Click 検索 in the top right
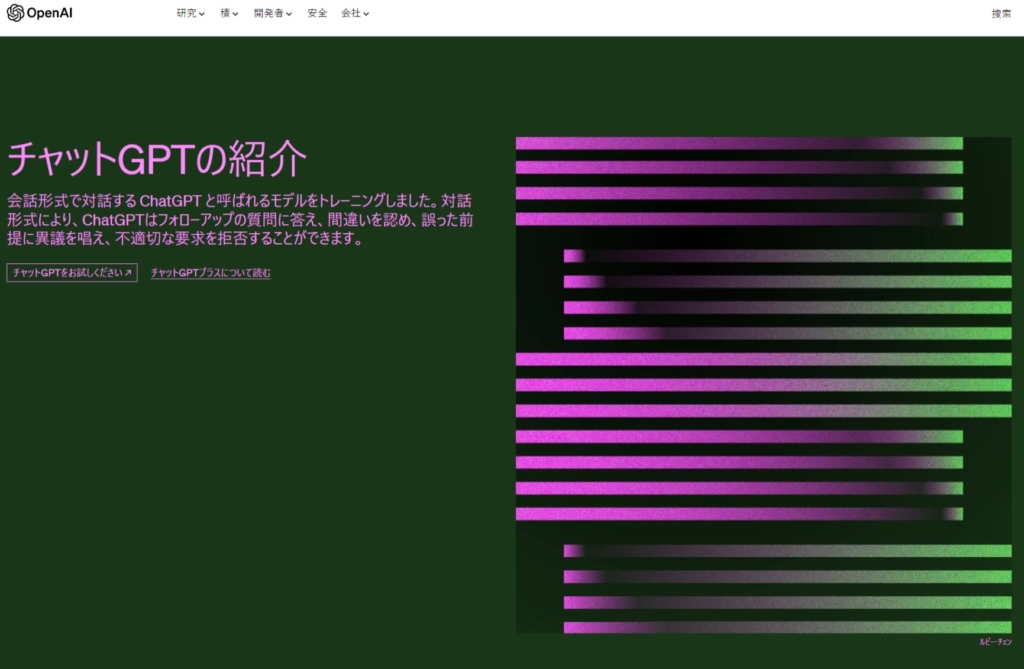Image resolution: width=1024 pixels, height=669 pixels. 1001,13
